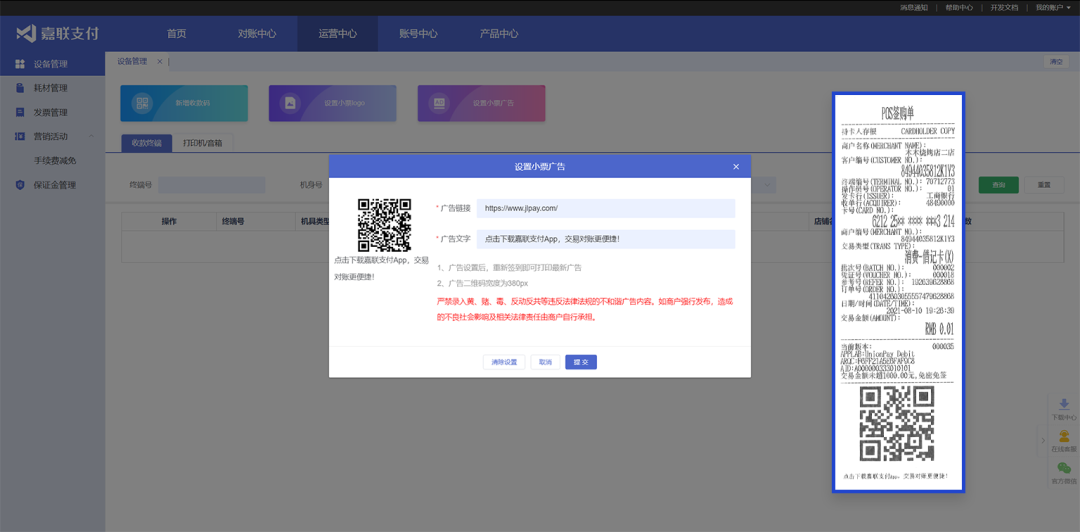Click the 重置 button
This screenshot has width=1080, height=532.
(x=1043, y=185)
